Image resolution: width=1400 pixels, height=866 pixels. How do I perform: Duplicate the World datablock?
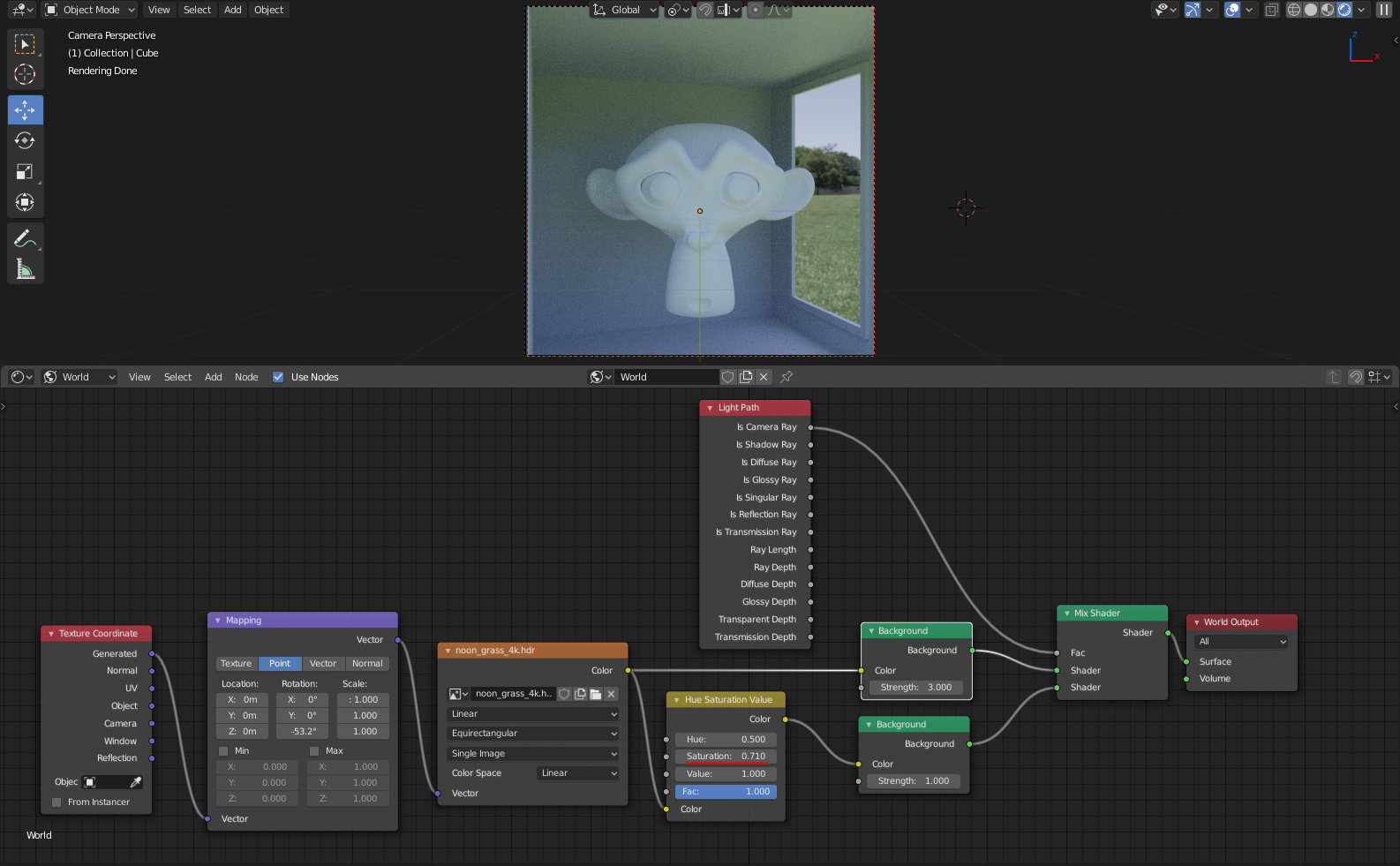(x=746, y=377)
